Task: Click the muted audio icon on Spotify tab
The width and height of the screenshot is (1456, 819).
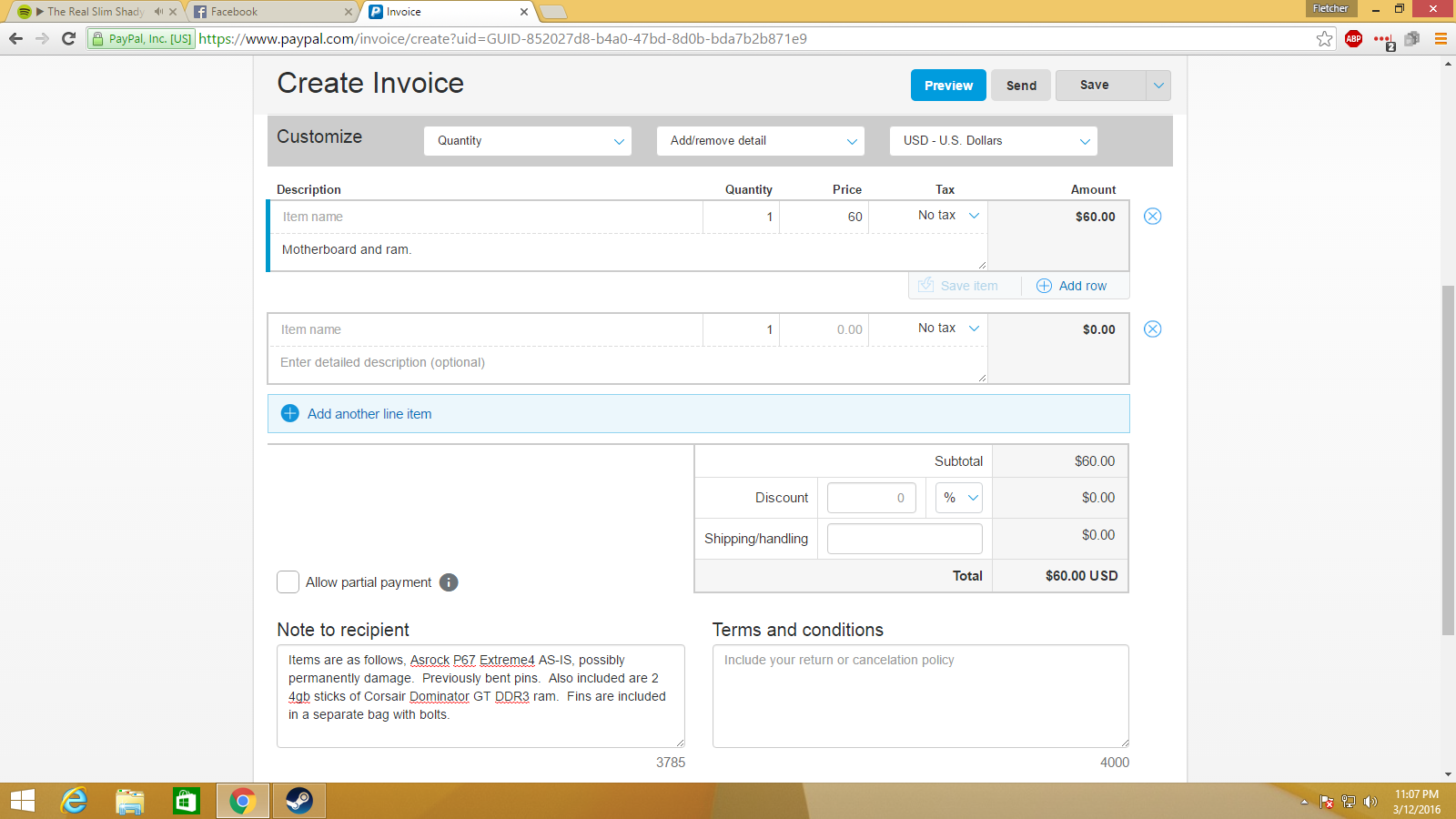Action: coord(158,12)
